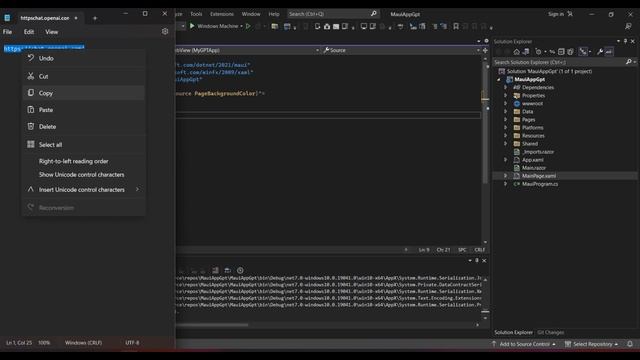The height and width of the screenshot is (360, 640).
Task: Select MainPage.xaml file
Action: (x=539, y=176)
